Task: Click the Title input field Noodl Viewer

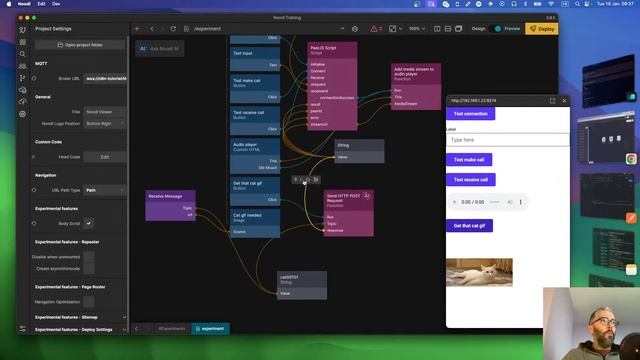Action: click(x=105, y=111)
